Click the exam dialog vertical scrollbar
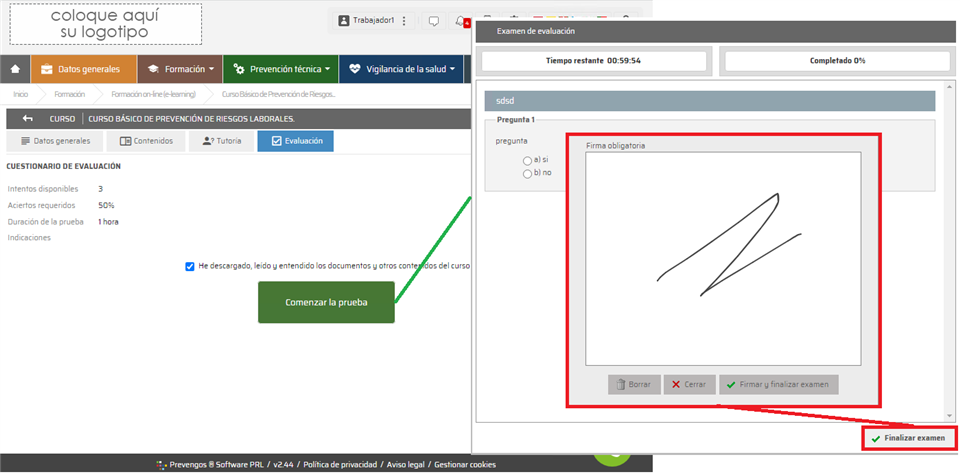 (x=948, y=251)
